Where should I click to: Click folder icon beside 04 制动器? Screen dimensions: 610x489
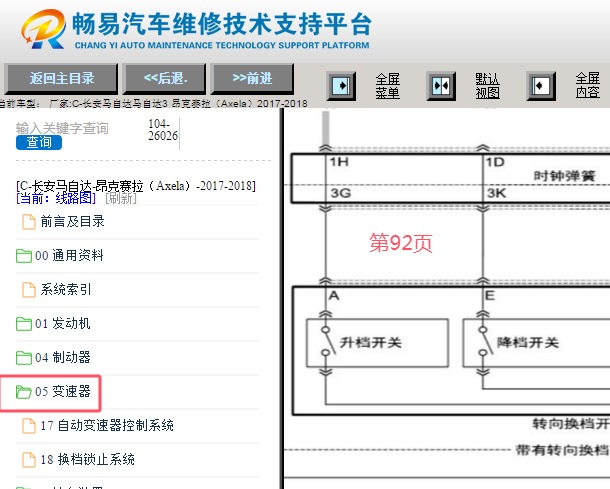coord(24,358)
